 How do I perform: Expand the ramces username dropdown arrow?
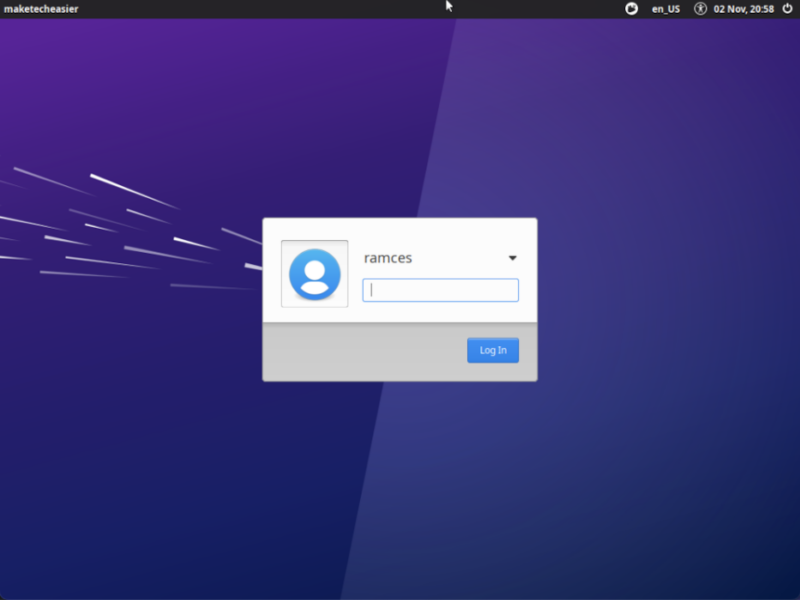coord(512,258)
